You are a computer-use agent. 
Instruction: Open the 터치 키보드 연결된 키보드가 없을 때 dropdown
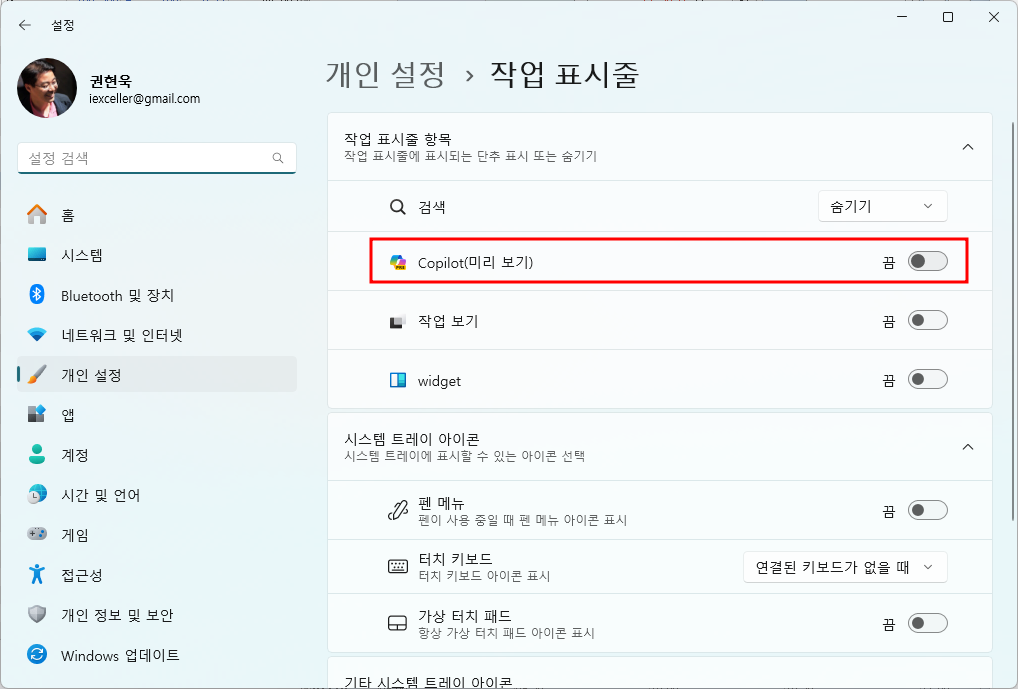click(x=845, y=567)
